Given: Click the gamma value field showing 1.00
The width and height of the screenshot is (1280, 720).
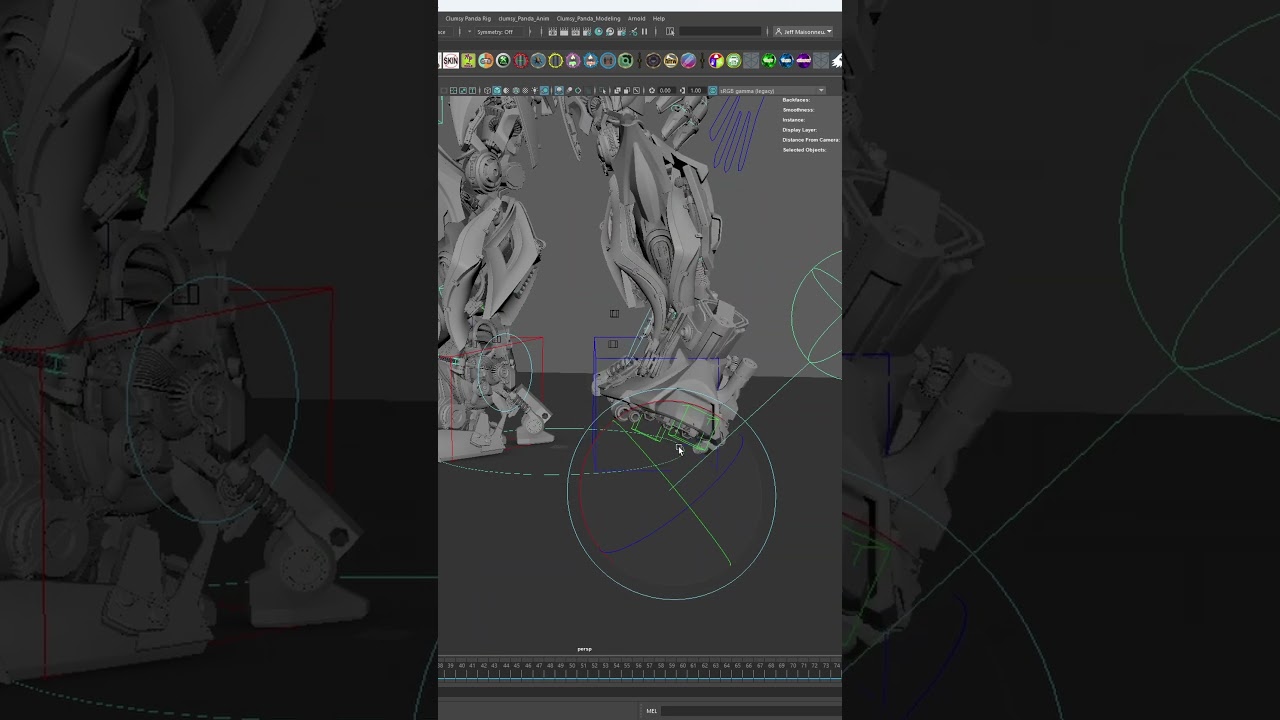Looking at the screenshot, I should coord(696,91).
